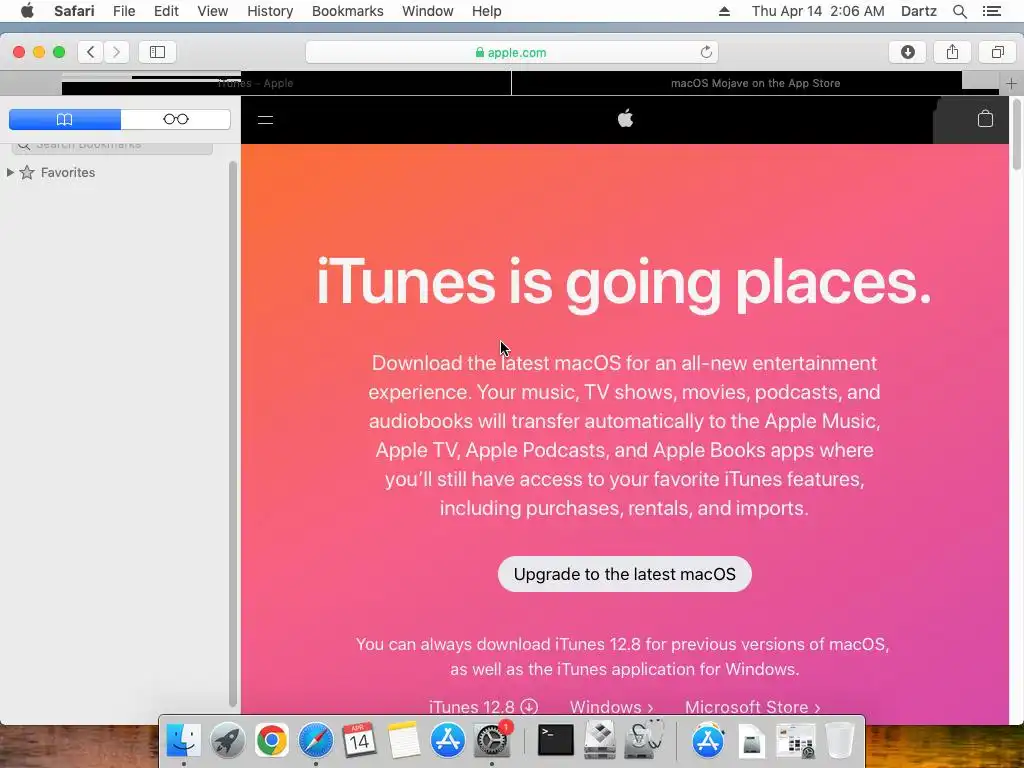Open the History menu

(270, 11)
